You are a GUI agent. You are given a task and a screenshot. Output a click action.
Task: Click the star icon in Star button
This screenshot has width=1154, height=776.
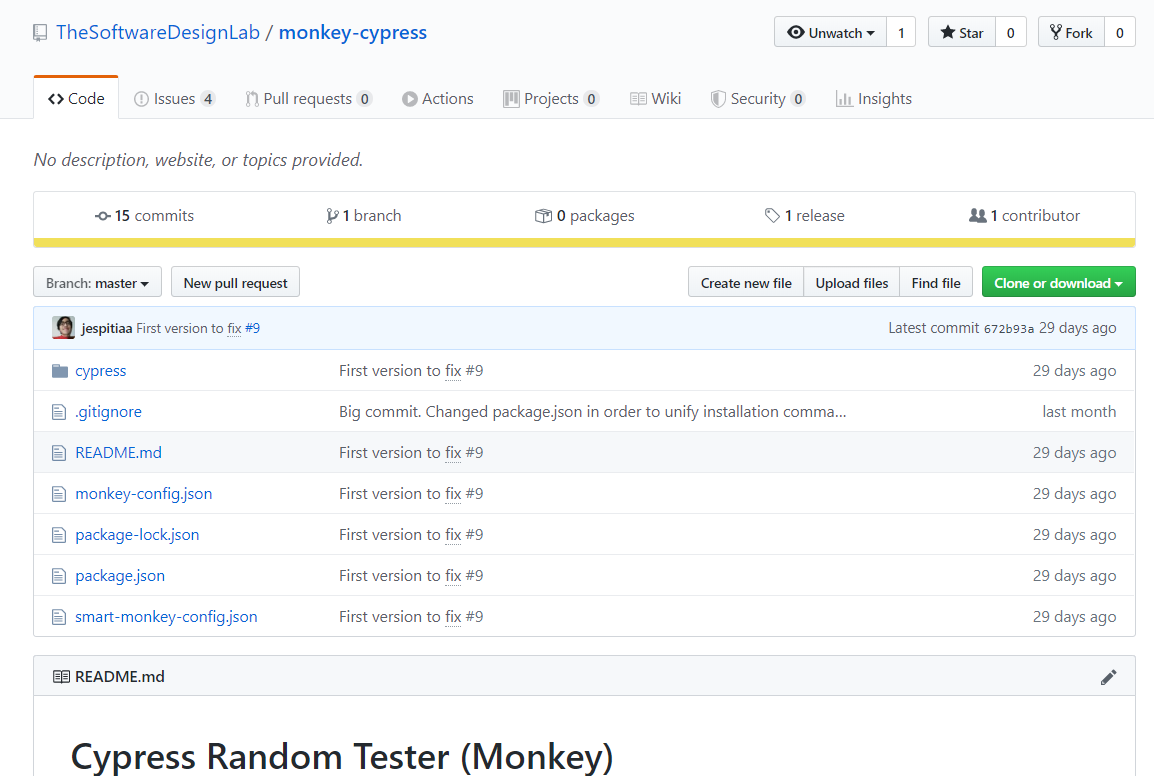948,32
